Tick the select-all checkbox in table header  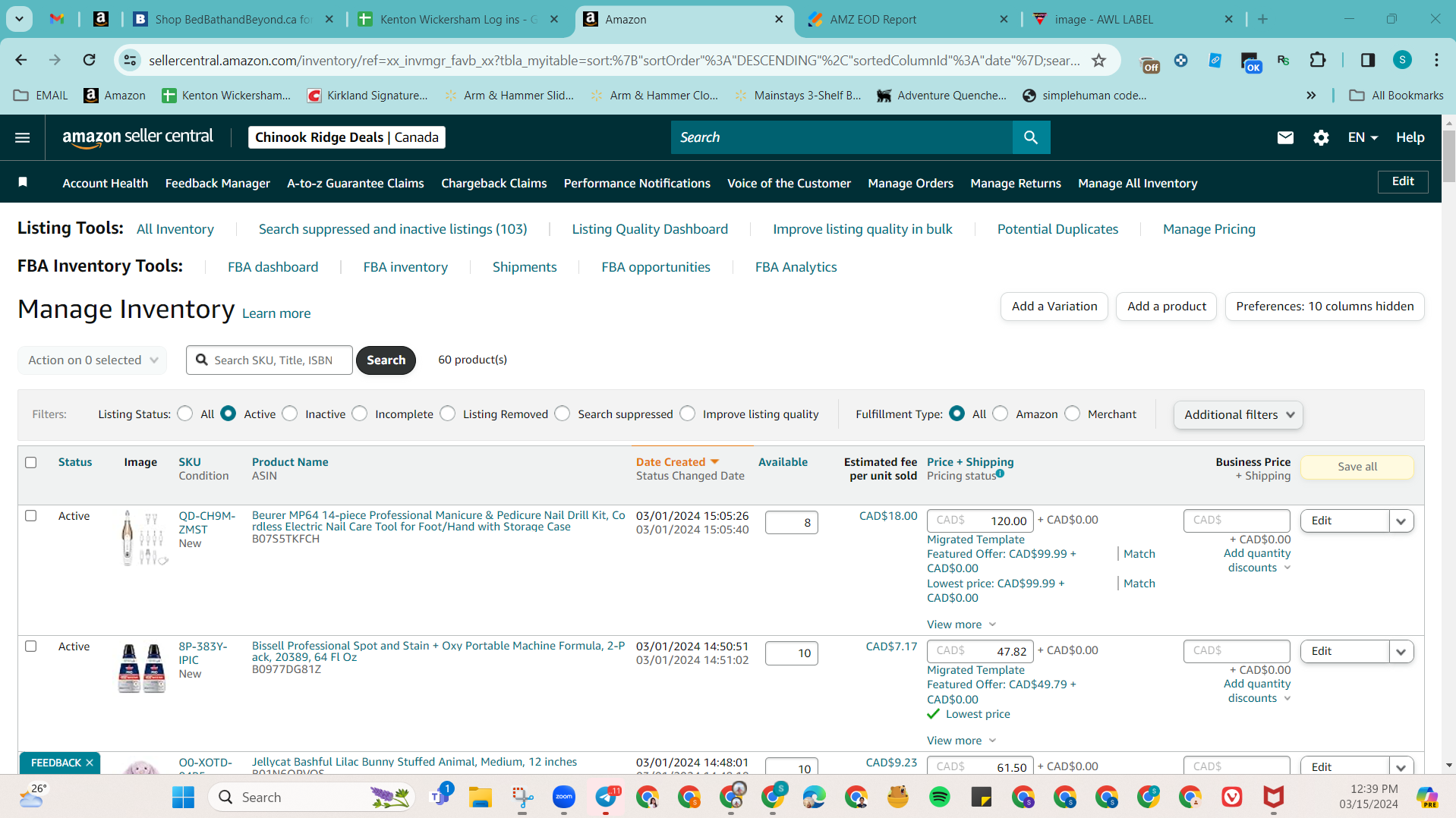coord(31,462)
